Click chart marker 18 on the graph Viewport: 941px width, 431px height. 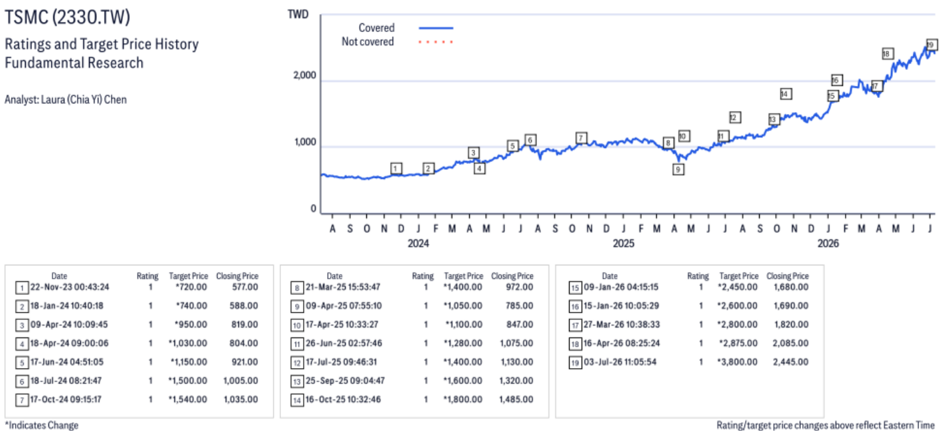(888, 53)
